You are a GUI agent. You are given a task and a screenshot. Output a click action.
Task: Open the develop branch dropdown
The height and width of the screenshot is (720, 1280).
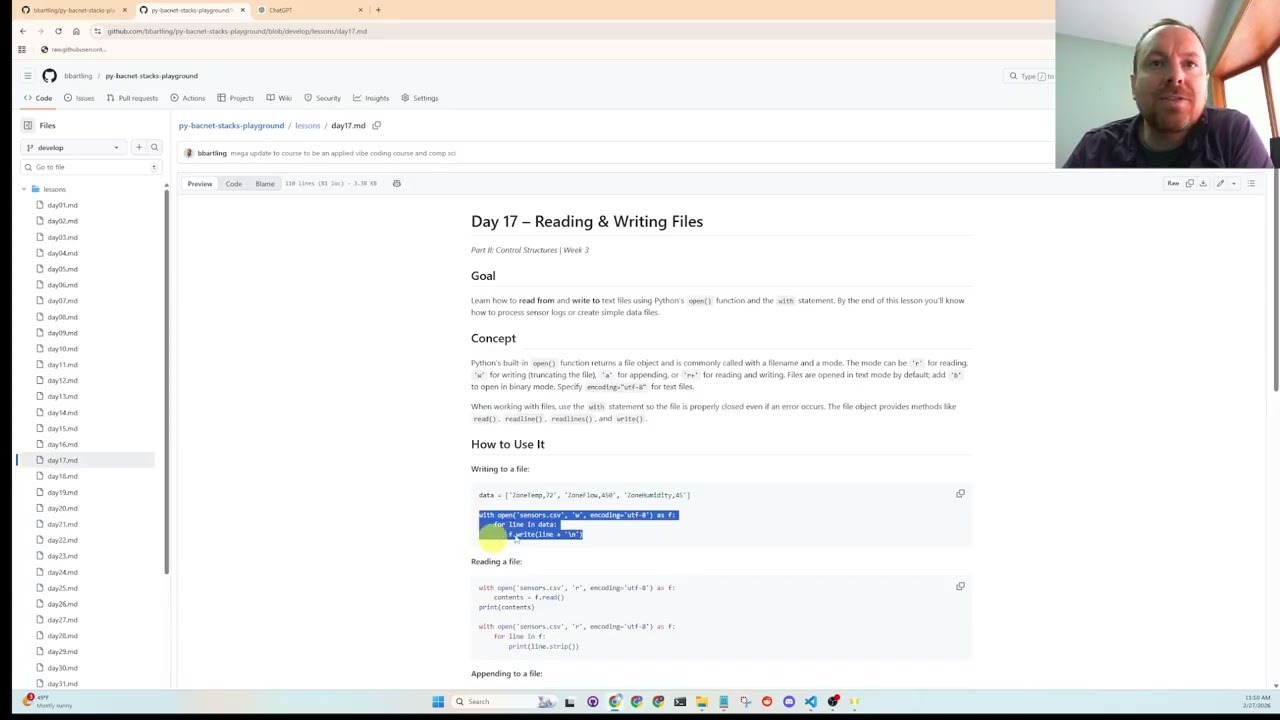click(72, 147)
